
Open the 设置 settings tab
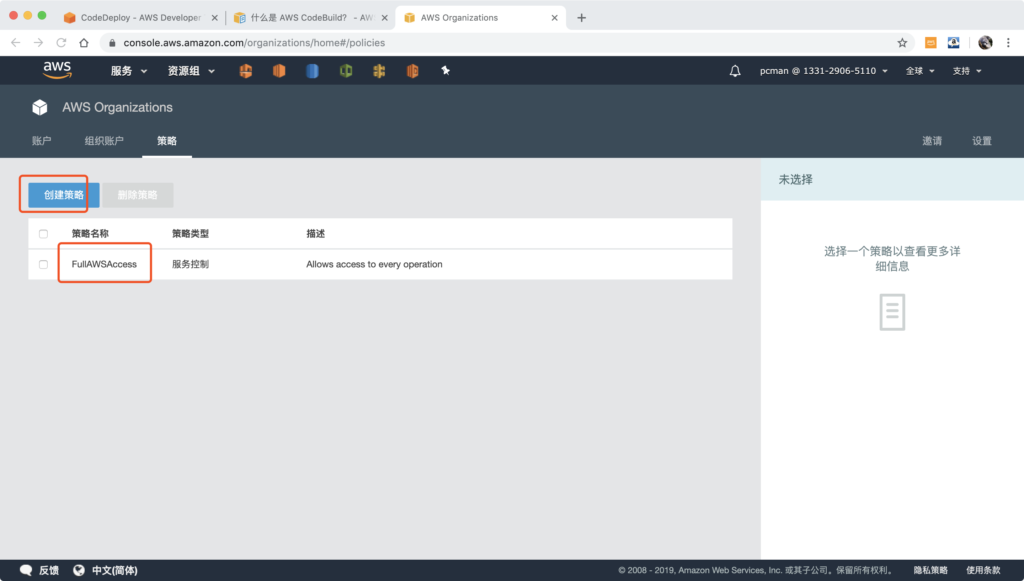click(x=982, y=140)
